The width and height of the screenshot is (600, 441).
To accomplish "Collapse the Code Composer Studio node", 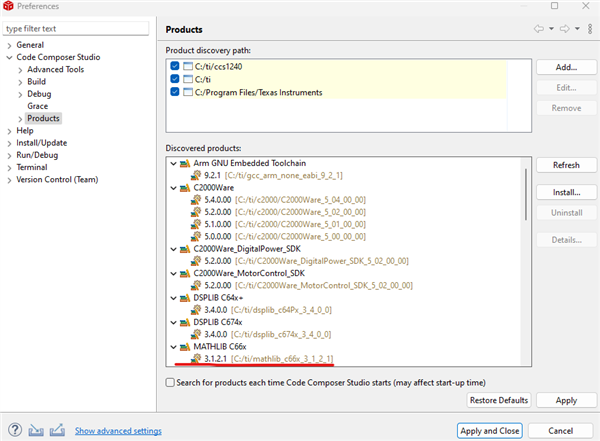I will (x=10, y=58).
